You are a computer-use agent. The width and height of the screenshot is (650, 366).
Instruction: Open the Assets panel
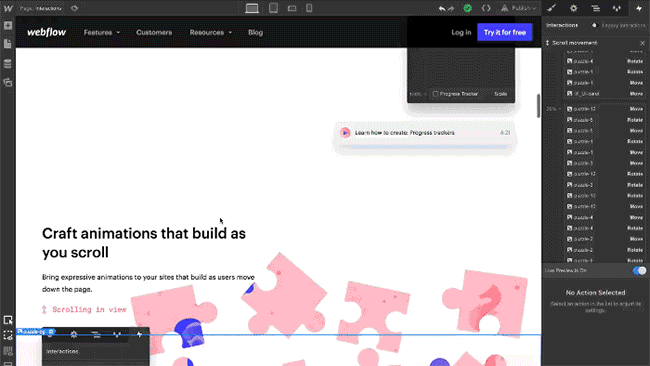(8, 82)
